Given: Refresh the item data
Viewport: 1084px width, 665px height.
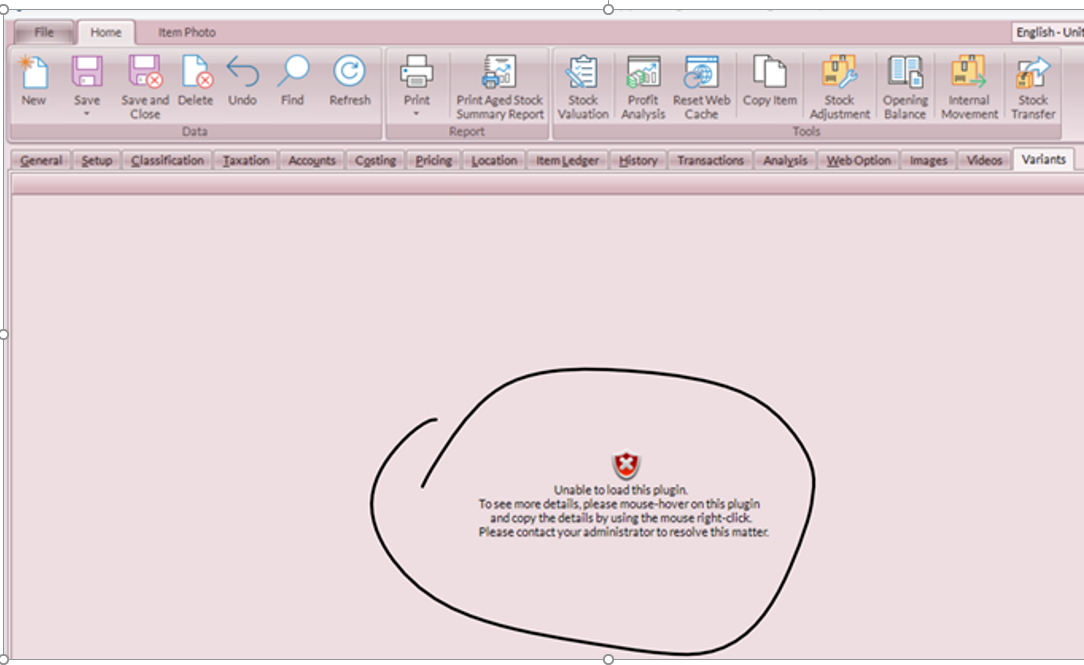Looking at the screenshot, I should coord(349,75).
